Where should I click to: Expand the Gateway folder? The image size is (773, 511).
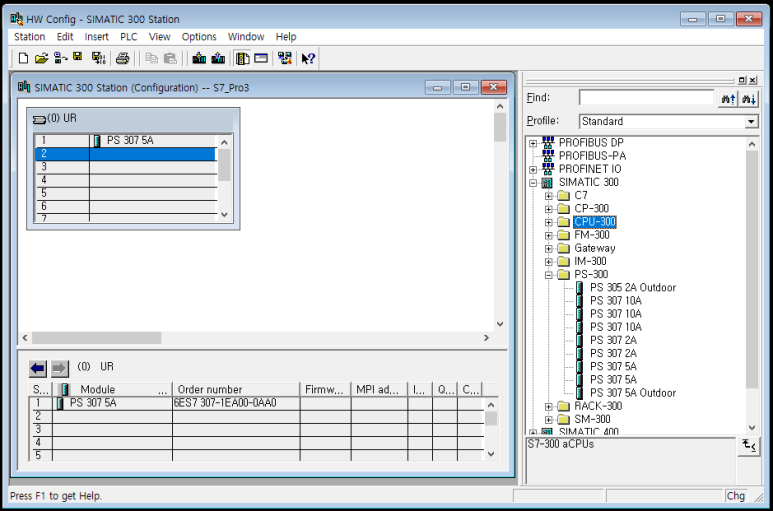(549, 249)
